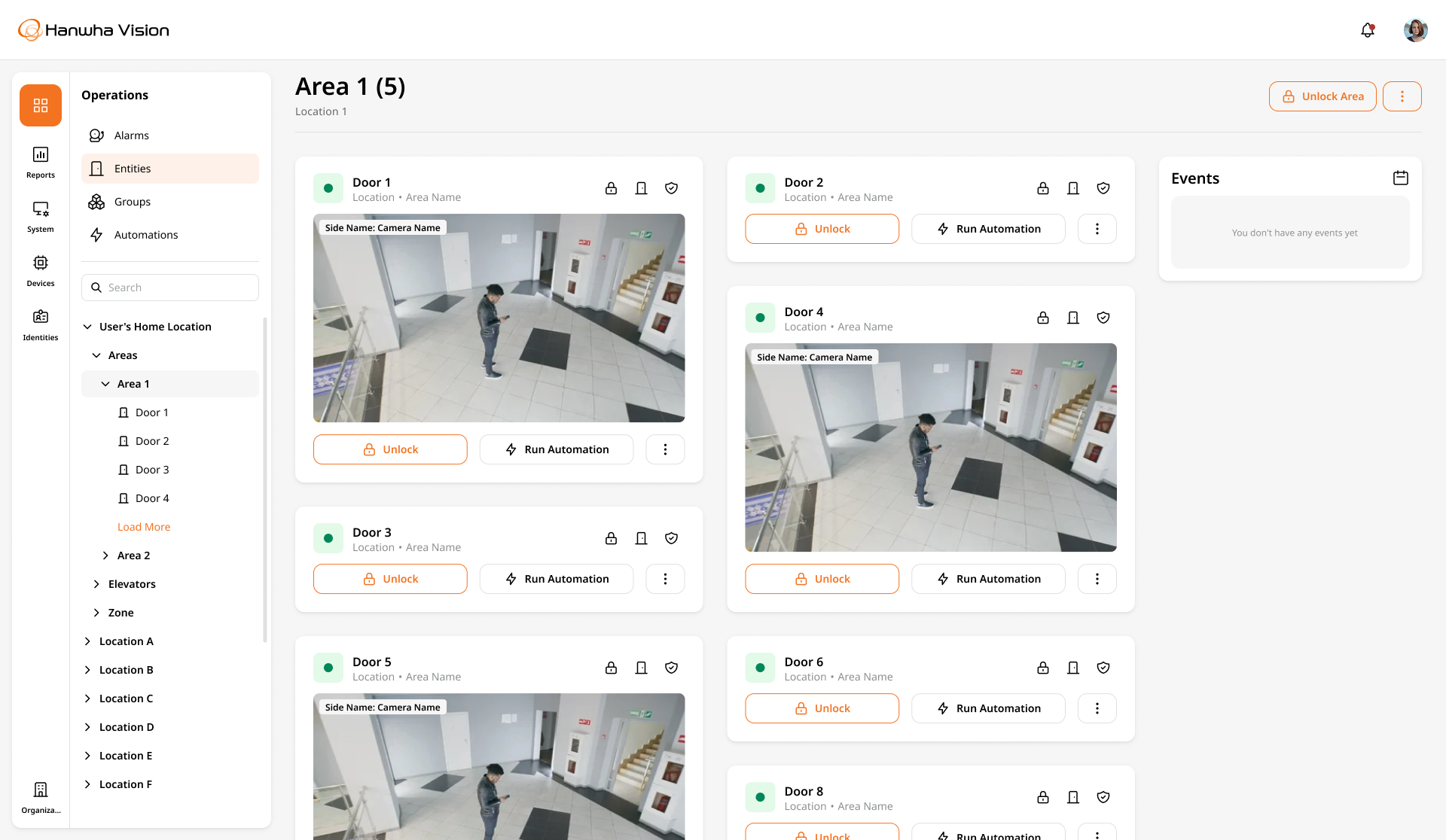
Task: Open Identities in the sidebar
Action: (x=41, y=325)
